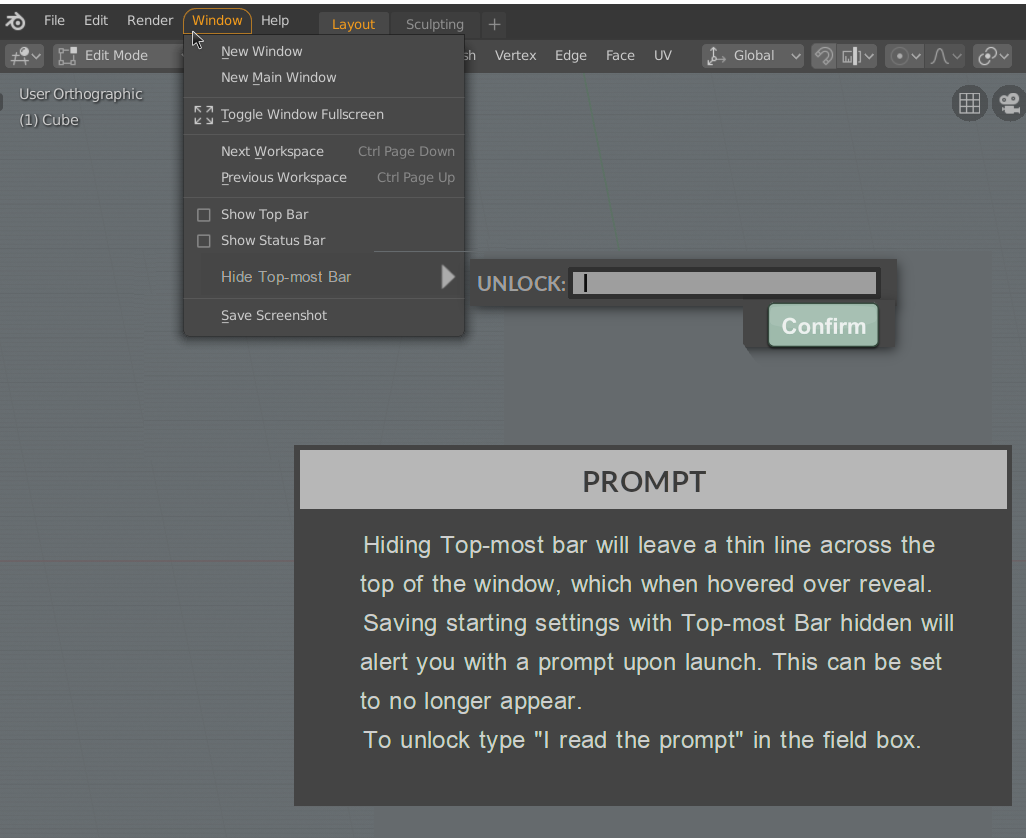
Task: Select Toggle Window Fullscreen
Action: pyautogui.click(x=325, y=114)
